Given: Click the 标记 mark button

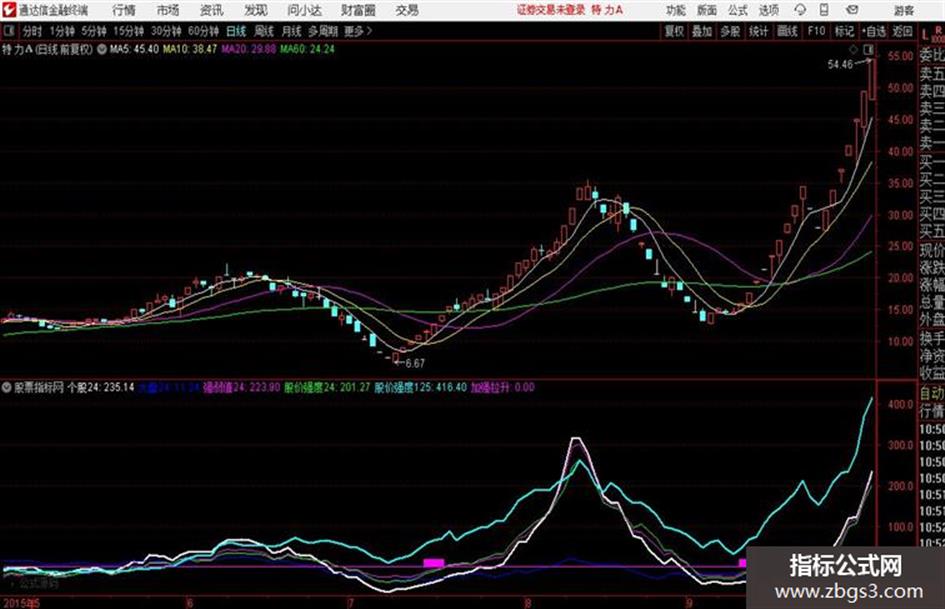Looking at the screenshot, I should tap(844, 31).
